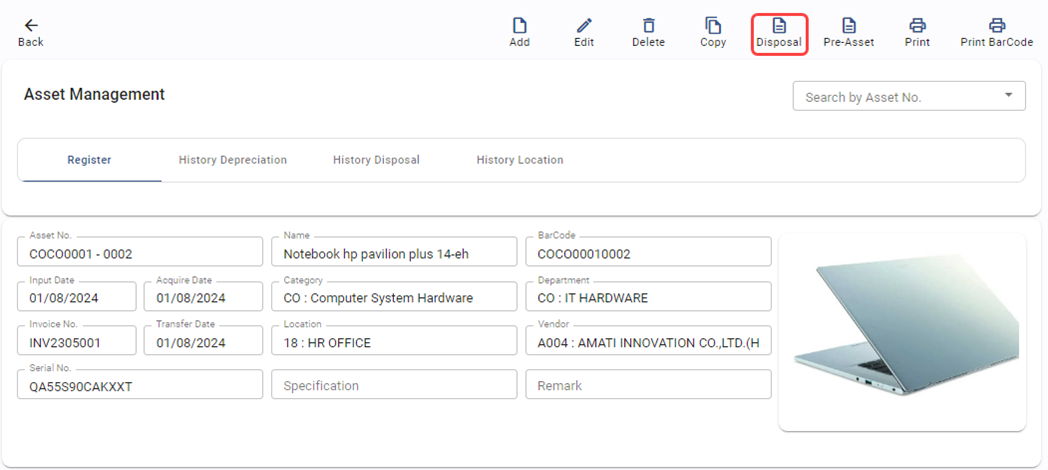The image size is (1048, 470).
Task: Open the Disposal document icon
Action: coord(779,26)
